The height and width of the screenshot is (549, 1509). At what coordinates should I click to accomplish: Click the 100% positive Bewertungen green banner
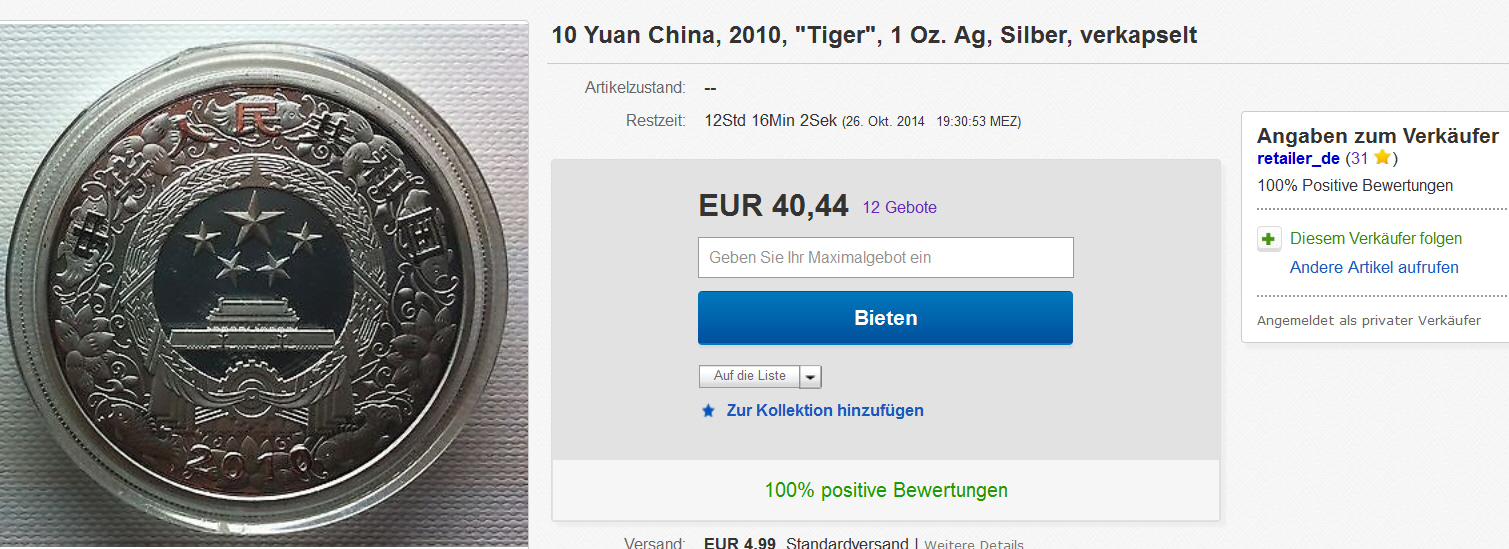click(x=886, y=490)
